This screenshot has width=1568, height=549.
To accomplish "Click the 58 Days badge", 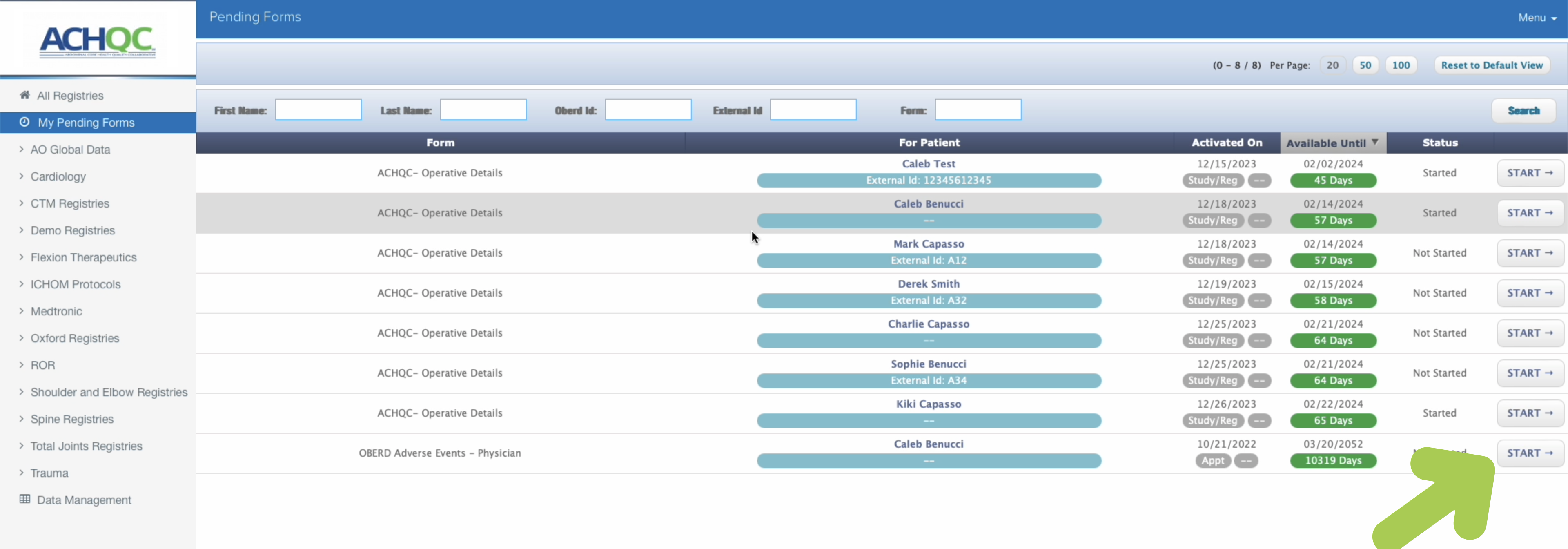I will tap(1333, 301).
